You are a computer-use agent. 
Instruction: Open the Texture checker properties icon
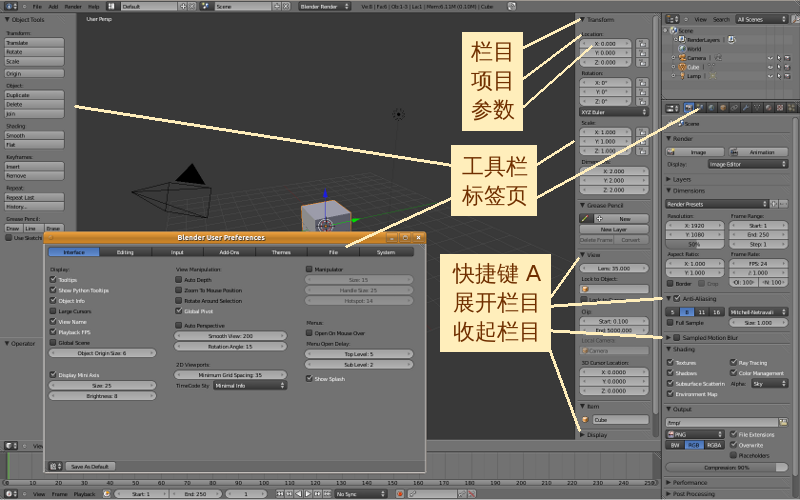point(780,108)
